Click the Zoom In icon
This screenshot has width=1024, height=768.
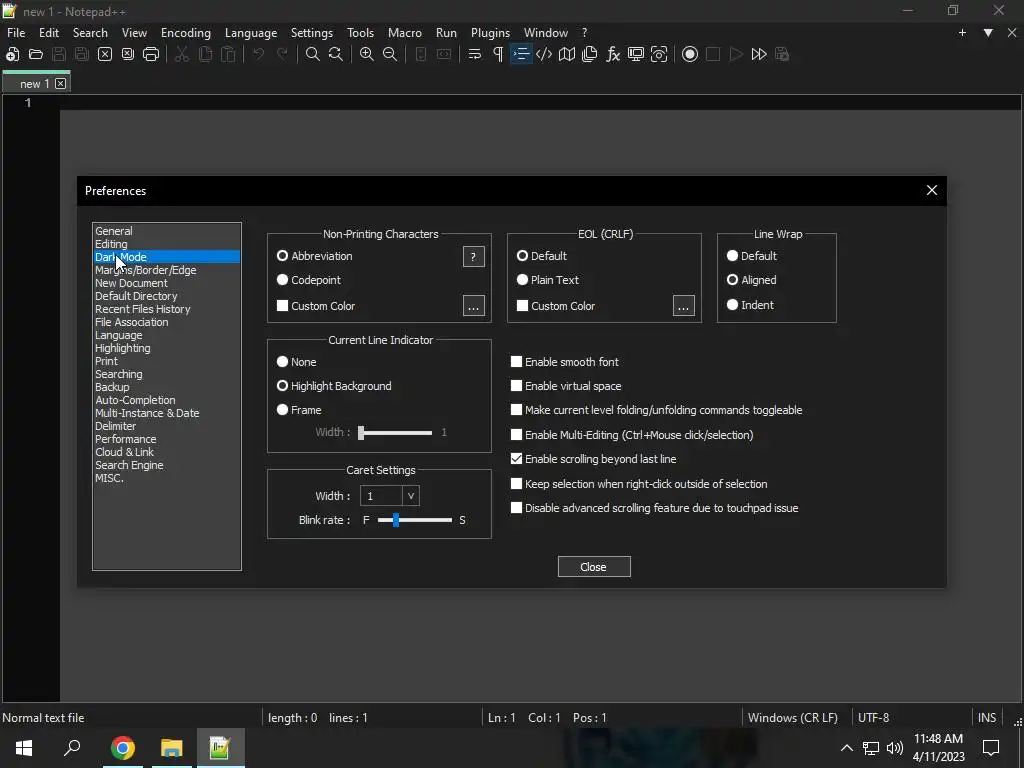367,54
